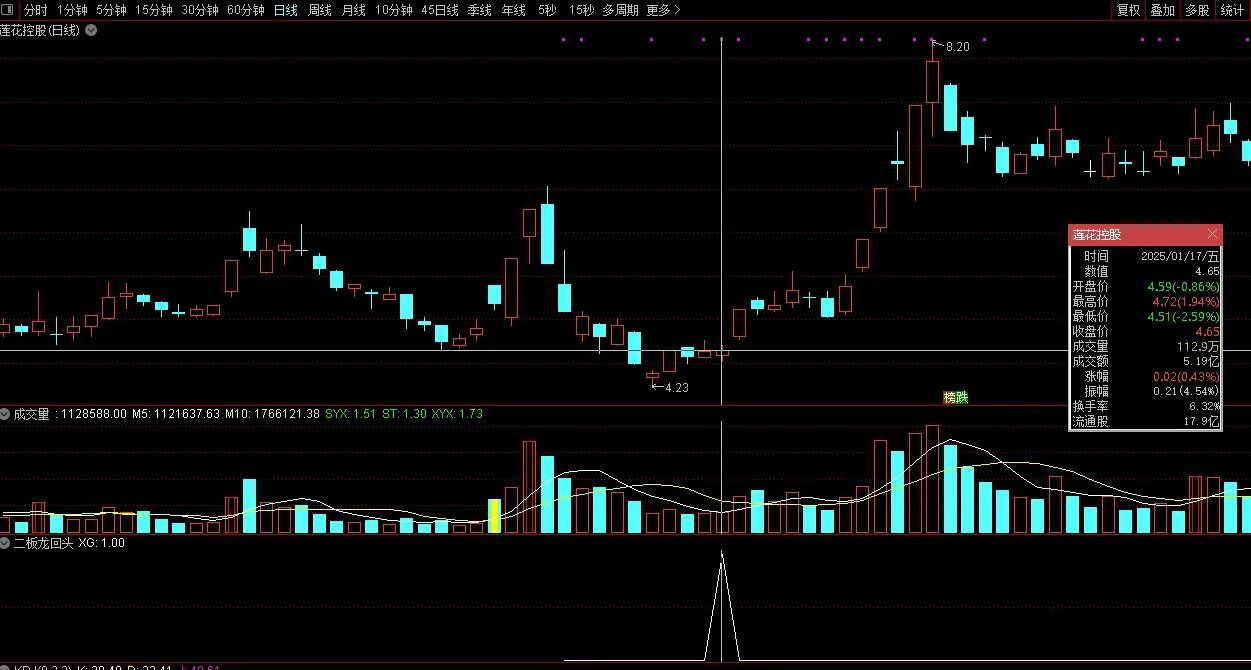
Task: Select the 5分钟 period tab
Action: [x=111, y=10]
